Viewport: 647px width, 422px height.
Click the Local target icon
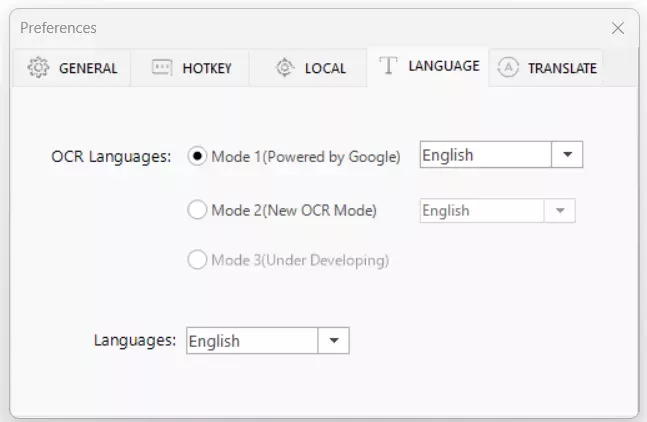[285, 68]
